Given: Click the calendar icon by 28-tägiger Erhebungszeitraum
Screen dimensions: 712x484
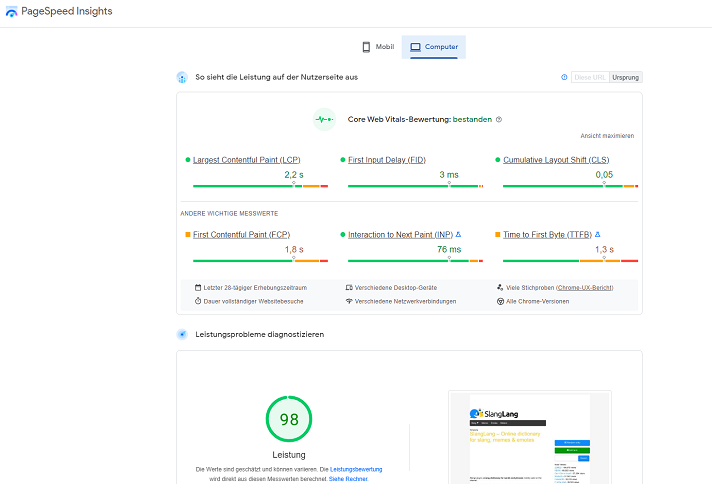Looking at the screenshot, I should (x=198, y=287).
